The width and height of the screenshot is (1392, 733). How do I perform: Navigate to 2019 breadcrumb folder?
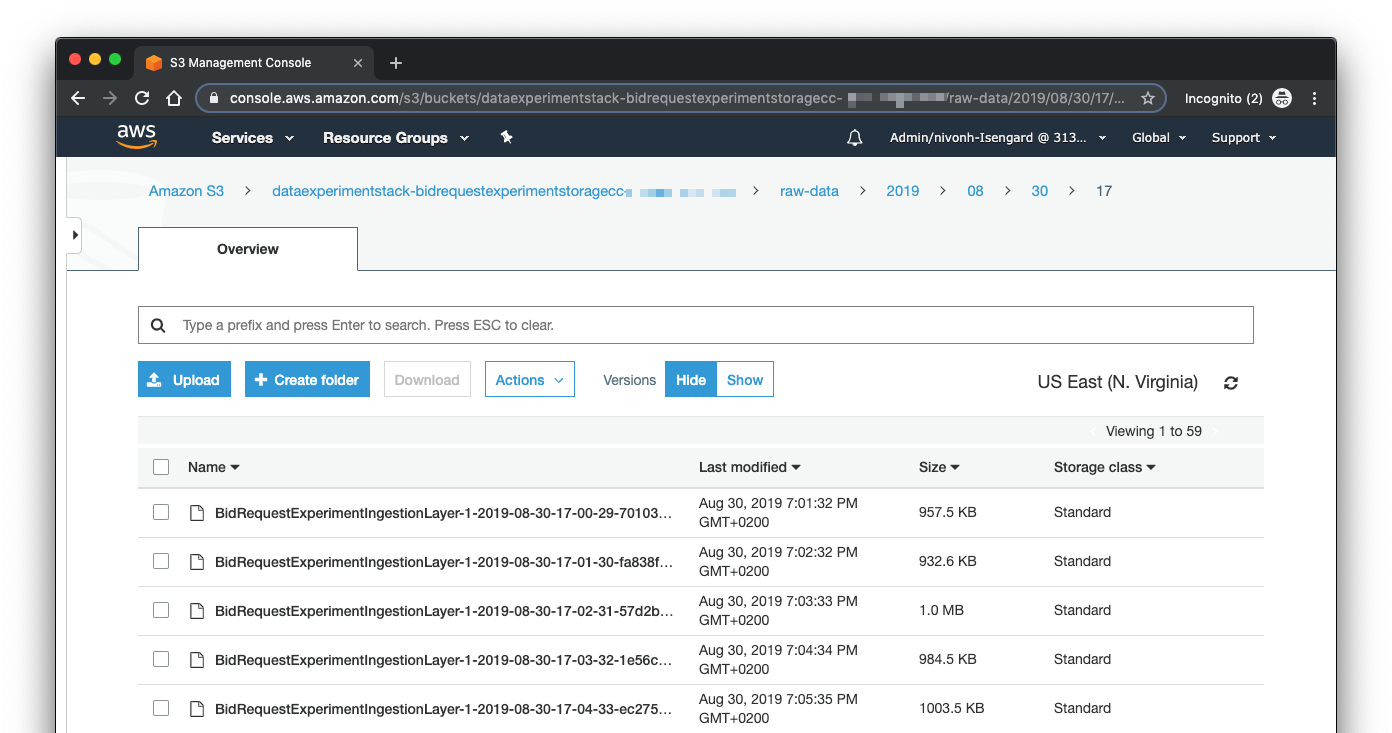[x=903, y=191]
